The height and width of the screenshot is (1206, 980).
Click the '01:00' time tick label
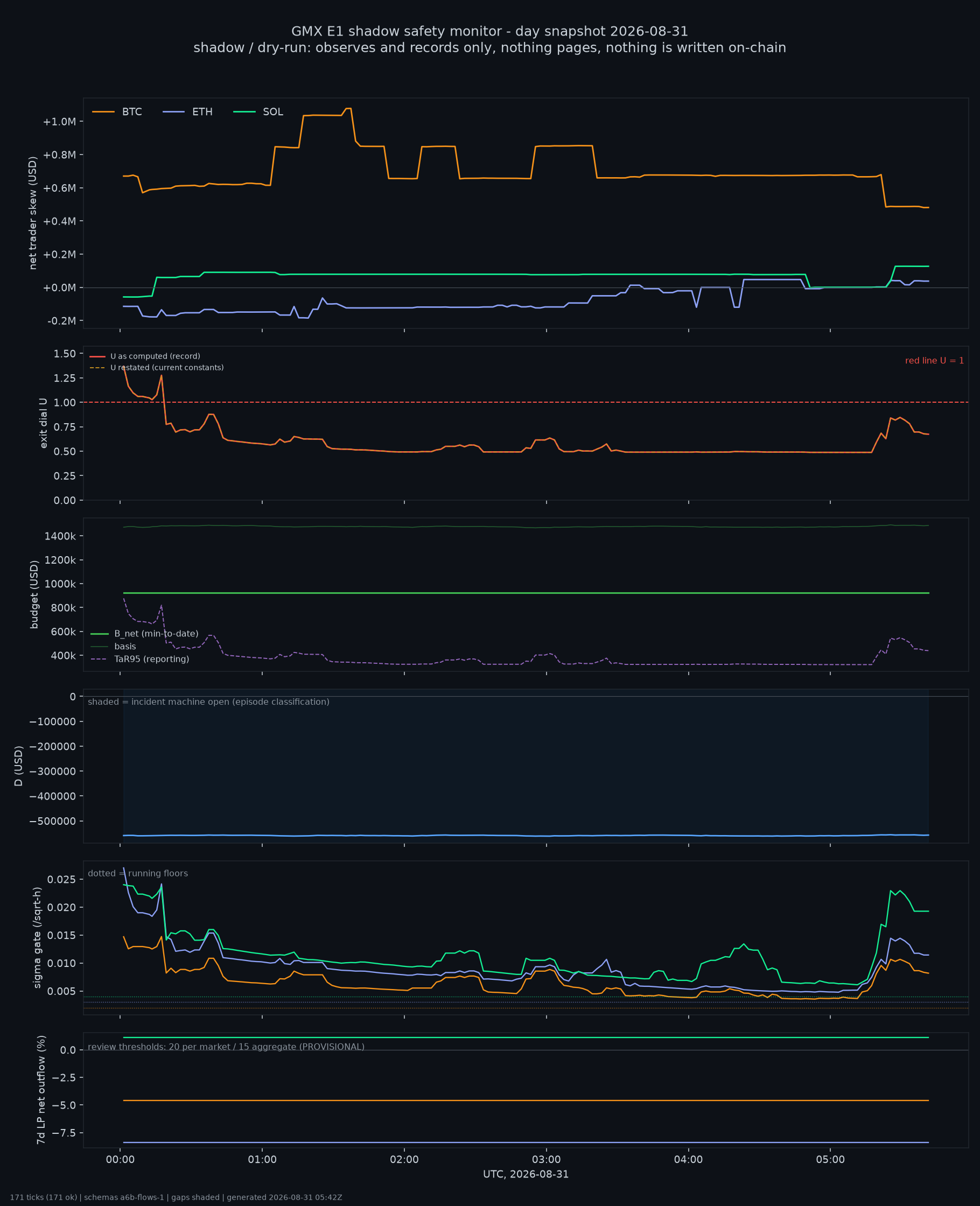coord(262,1160)
